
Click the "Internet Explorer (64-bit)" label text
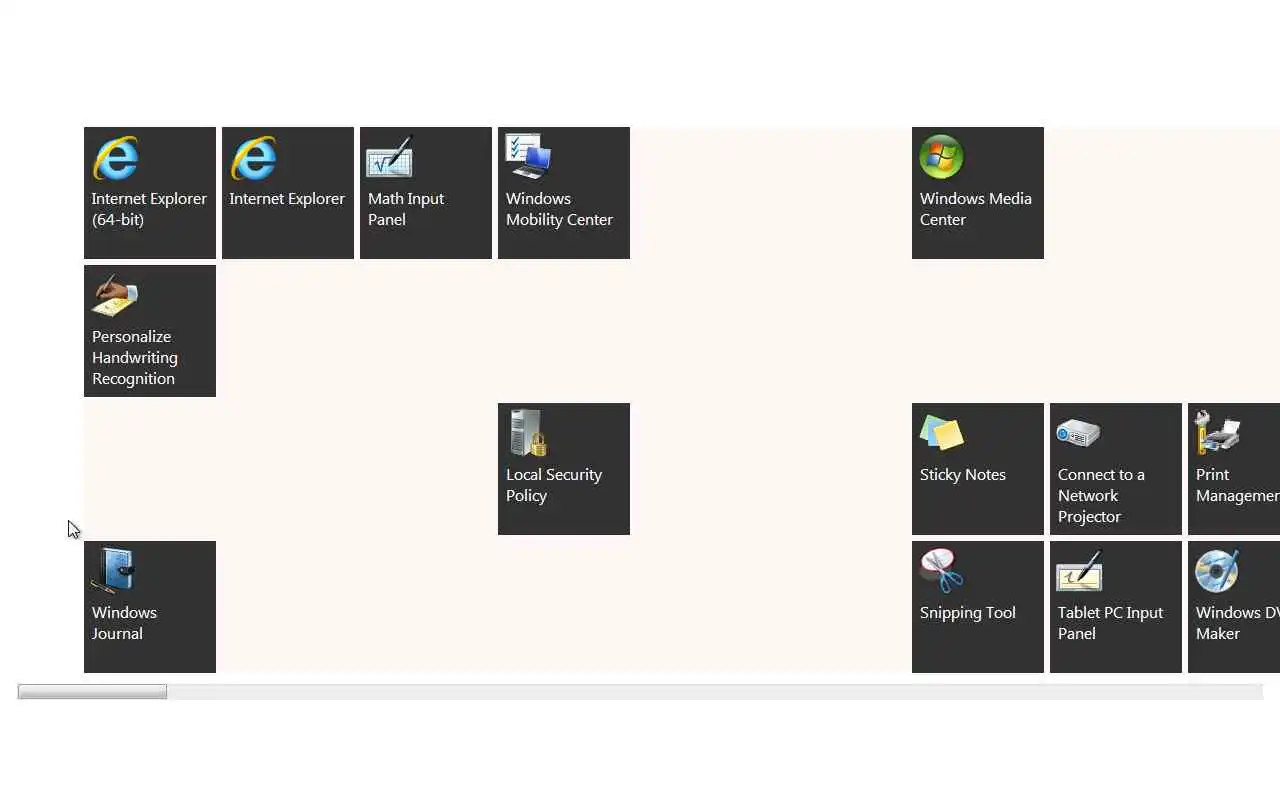point(149,209)
